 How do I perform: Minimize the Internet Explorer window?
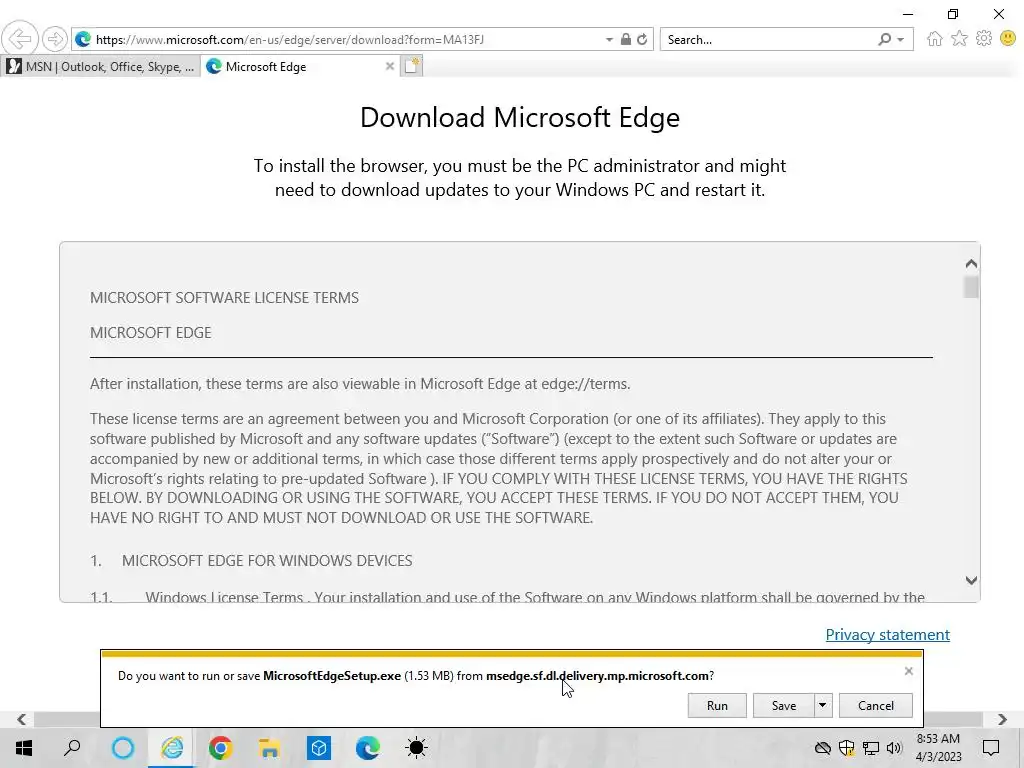908,14
